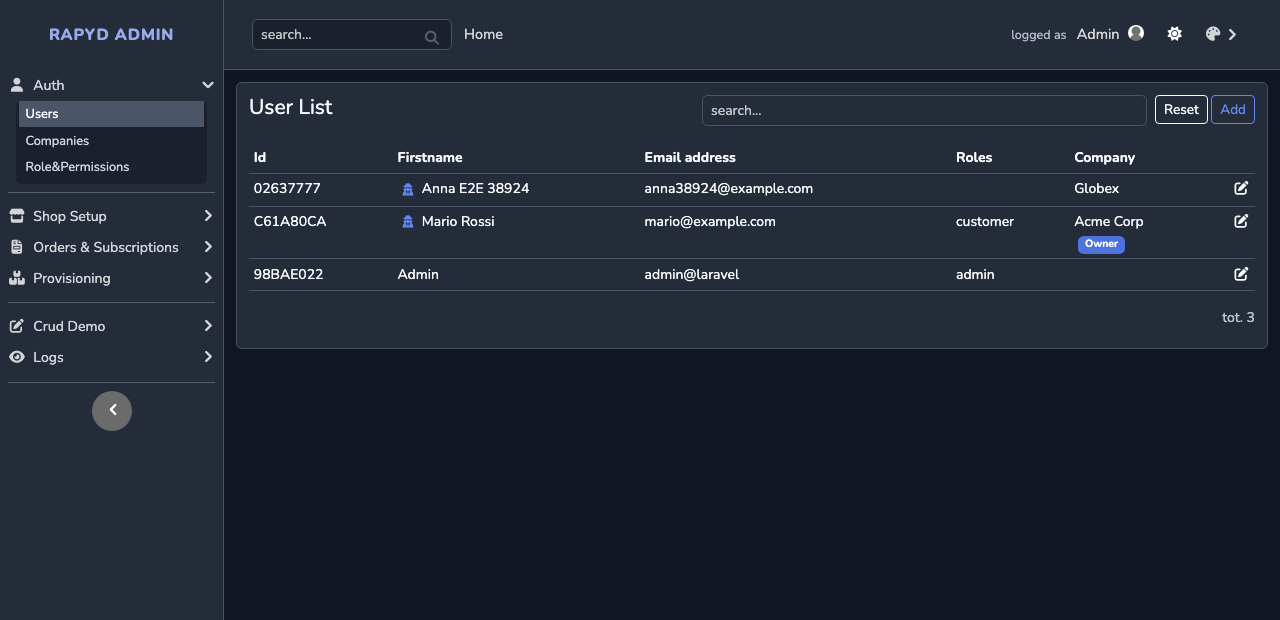Screen dimensions: 1280x620
Task: Click the name Mario Rossi
Action: click(x=458, y=221)
